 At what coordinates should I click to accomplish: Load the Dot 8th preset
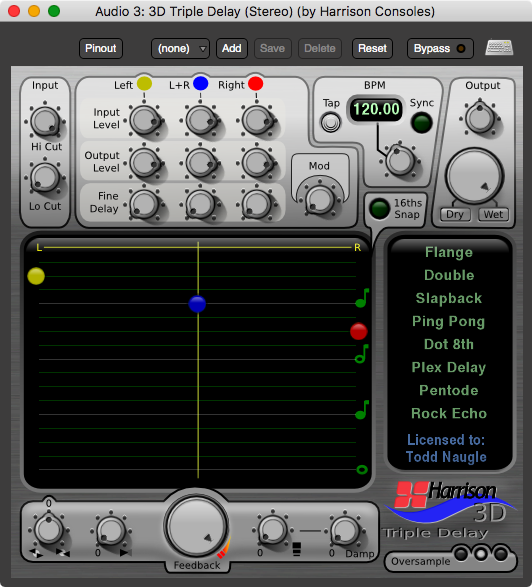(449, 344)
